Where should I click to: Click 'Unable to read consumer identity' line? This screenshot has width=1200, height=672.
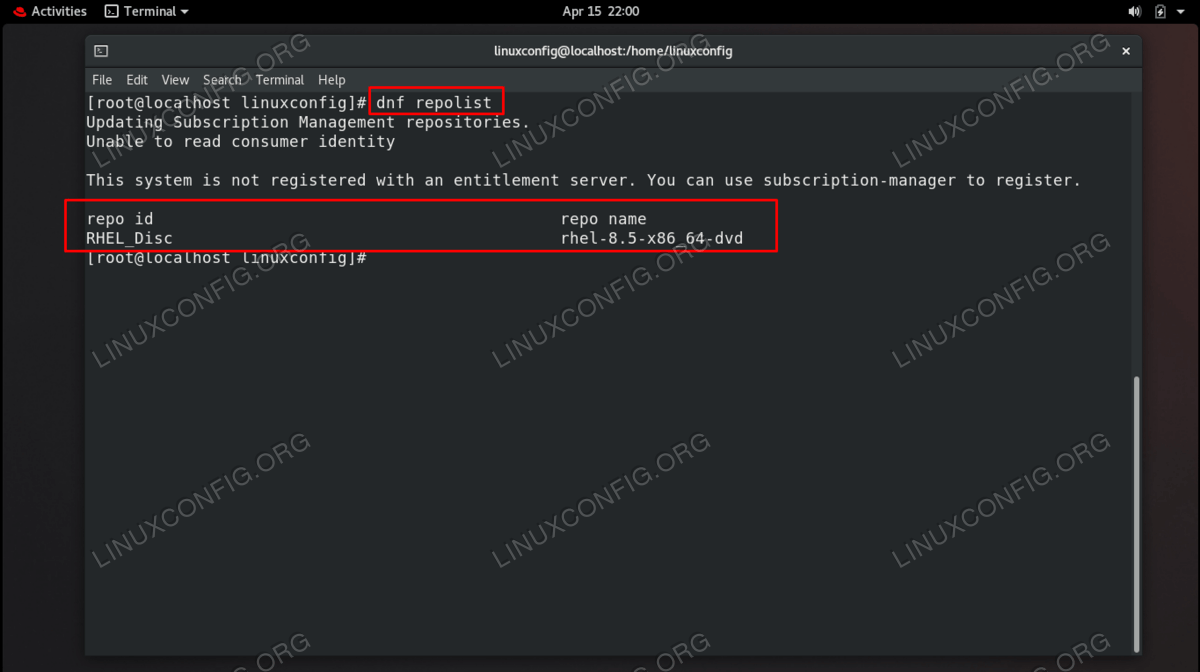[240, 142]
